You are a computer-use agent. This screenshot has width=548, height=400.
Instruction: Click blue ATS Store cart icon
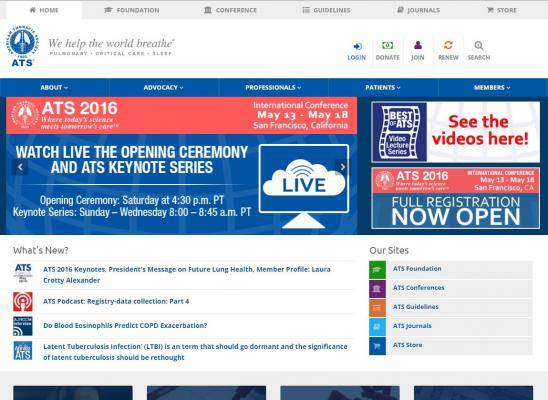click(x=377, y=346)
